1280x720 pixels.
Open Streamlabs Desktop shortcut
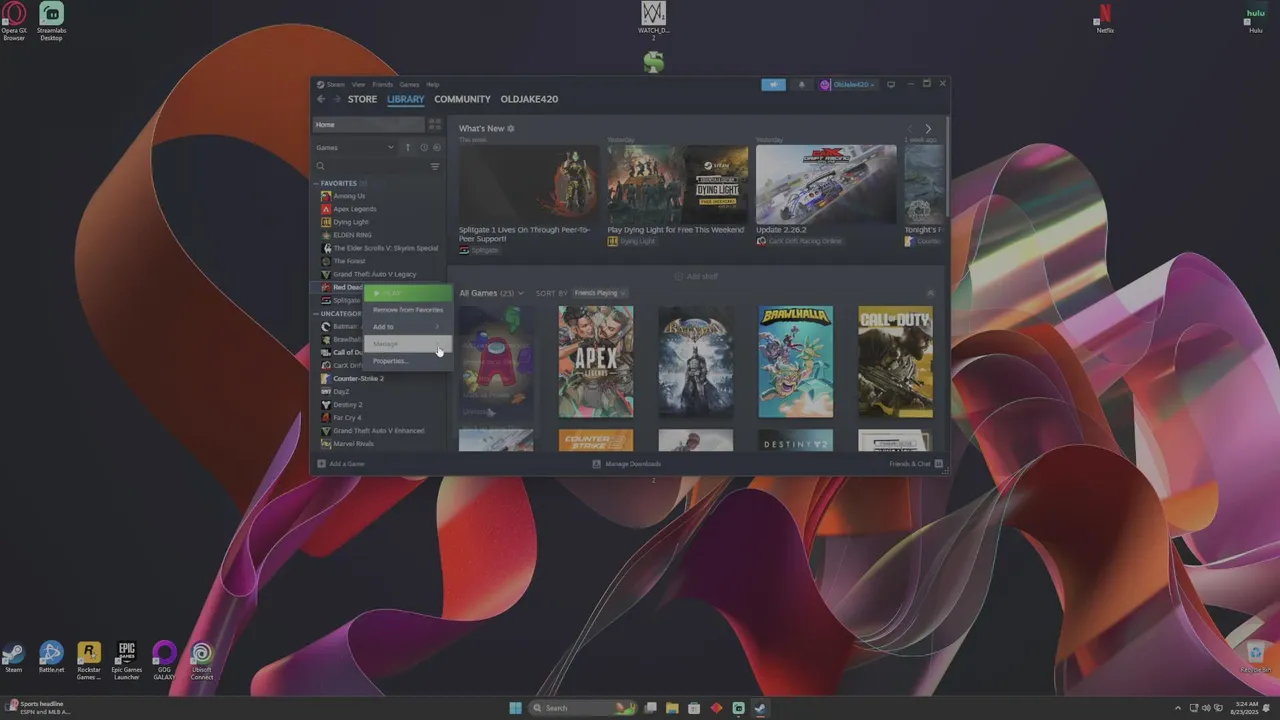(51, 20)
